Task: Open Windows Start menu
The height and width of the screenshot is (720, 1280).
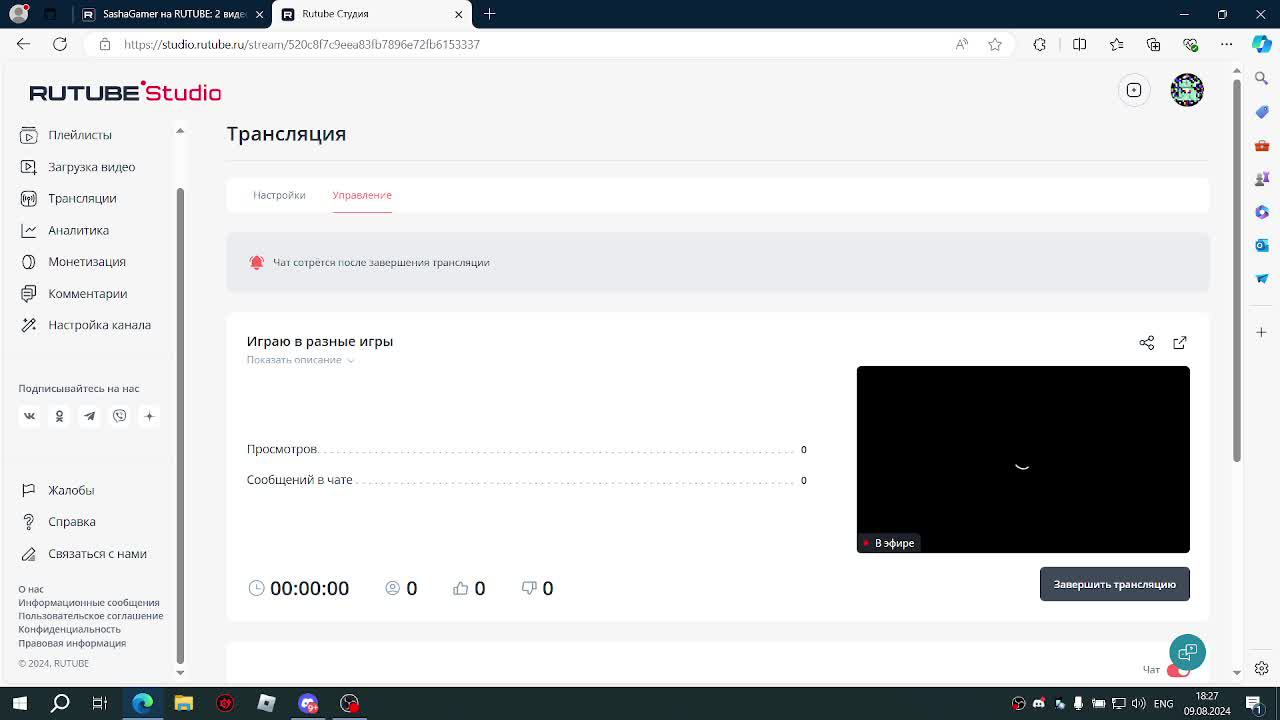Action: click(19, 703)
